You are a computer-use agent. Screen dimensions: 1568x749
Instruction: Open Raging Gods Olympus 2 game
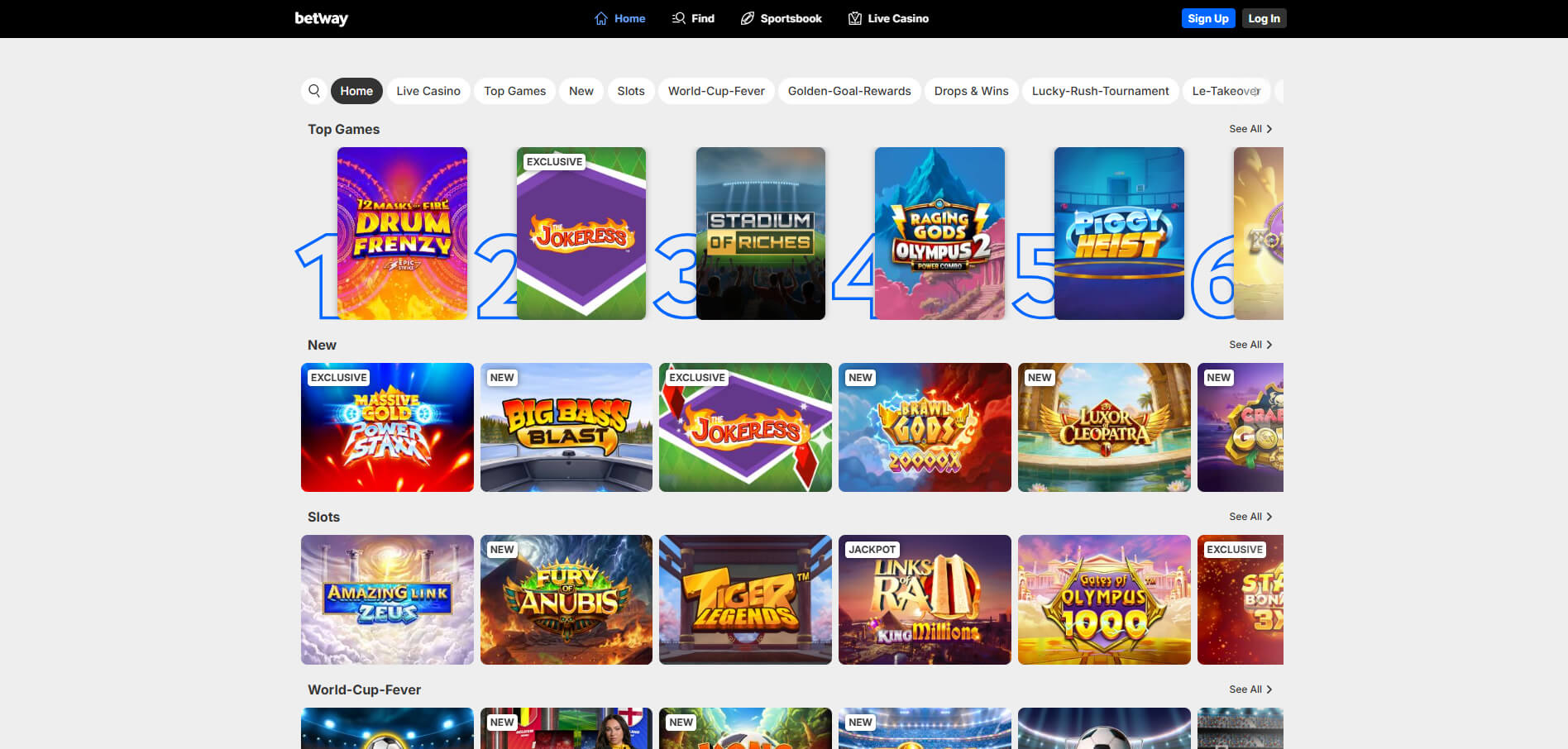click(939, 233)
